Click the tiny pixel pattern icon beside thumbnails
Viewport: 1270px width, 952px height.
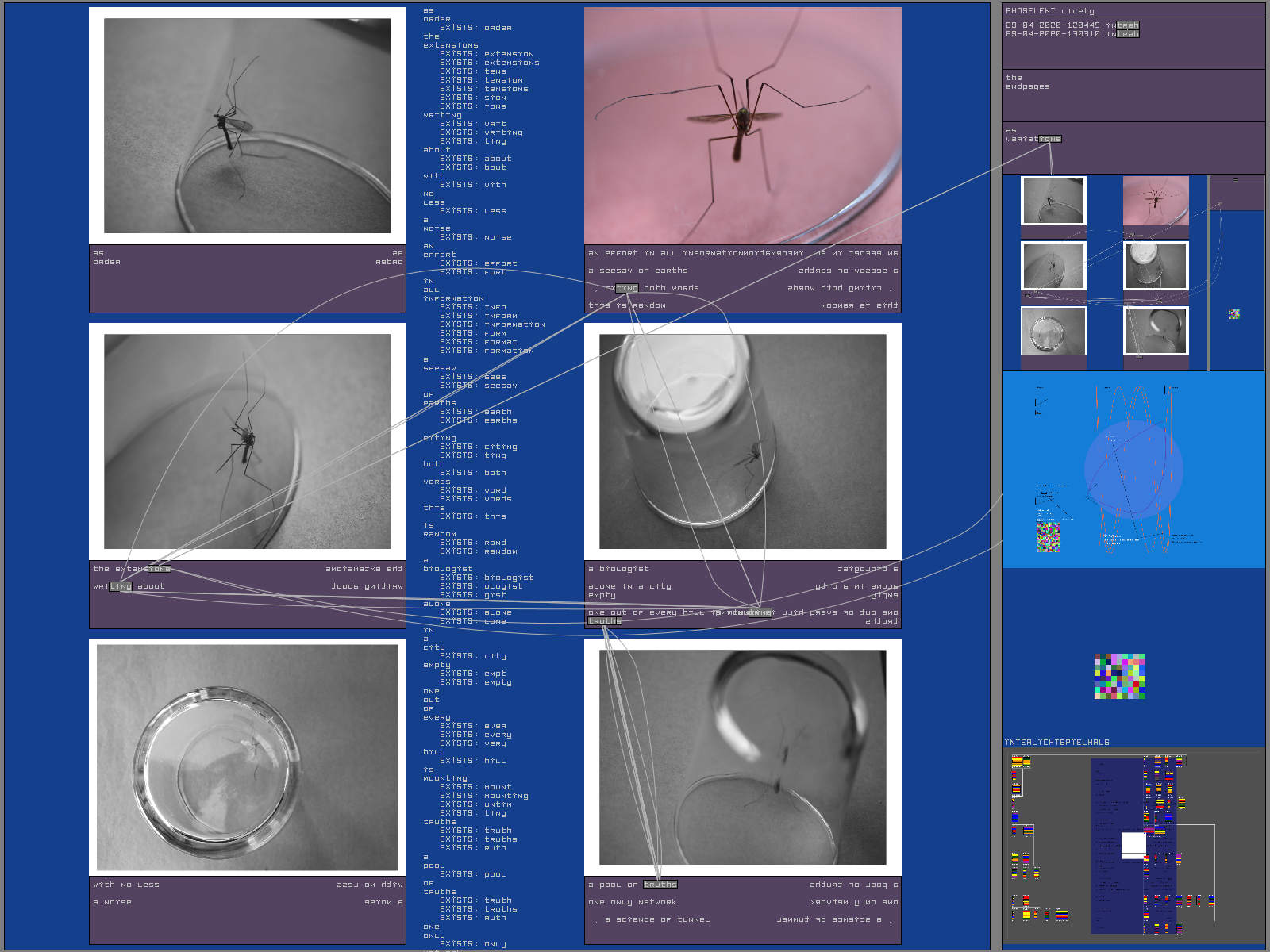[x=1233, y=314]
